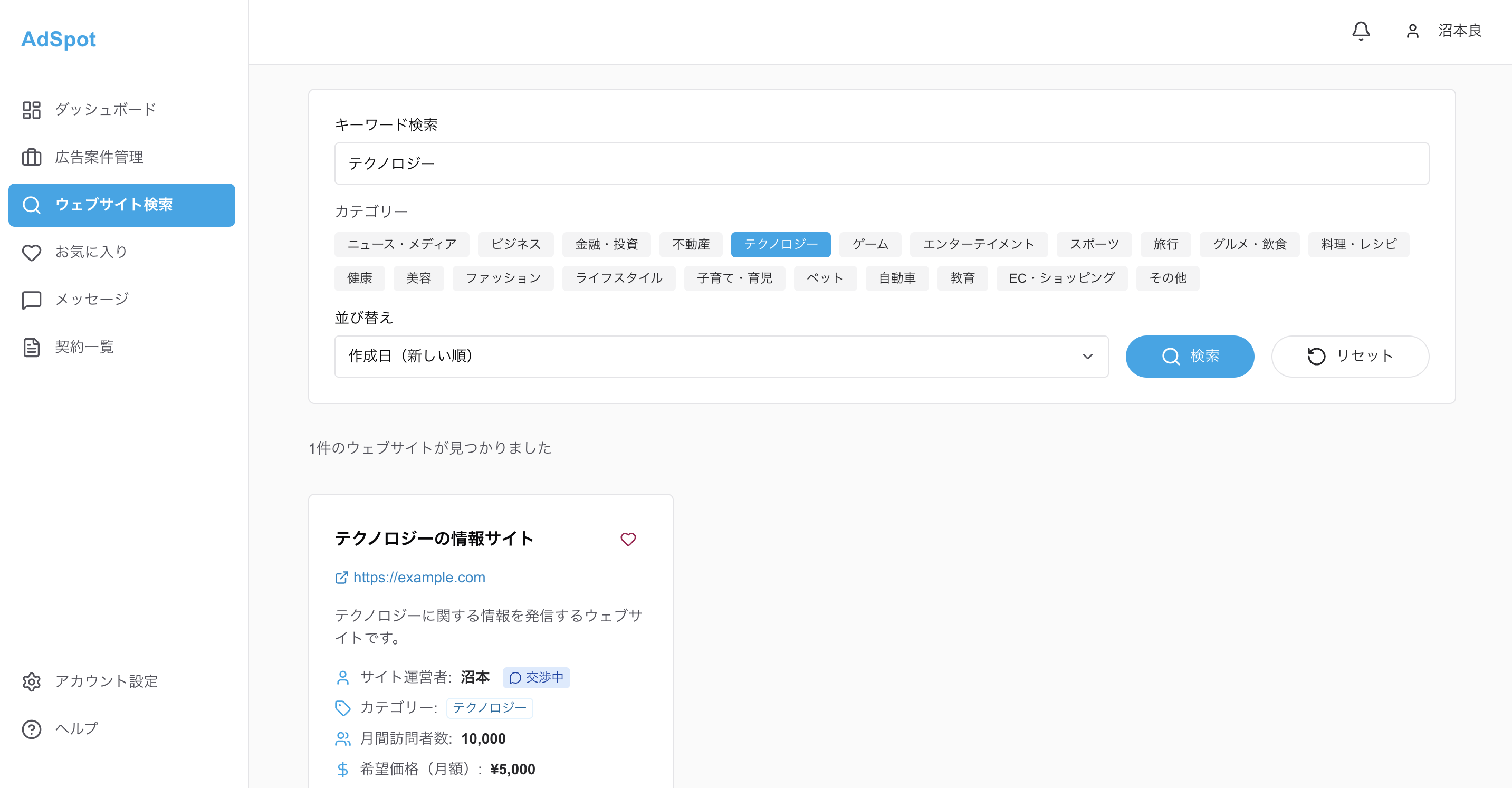Select the dashboard icon in the sidebar

coord(31,109)
